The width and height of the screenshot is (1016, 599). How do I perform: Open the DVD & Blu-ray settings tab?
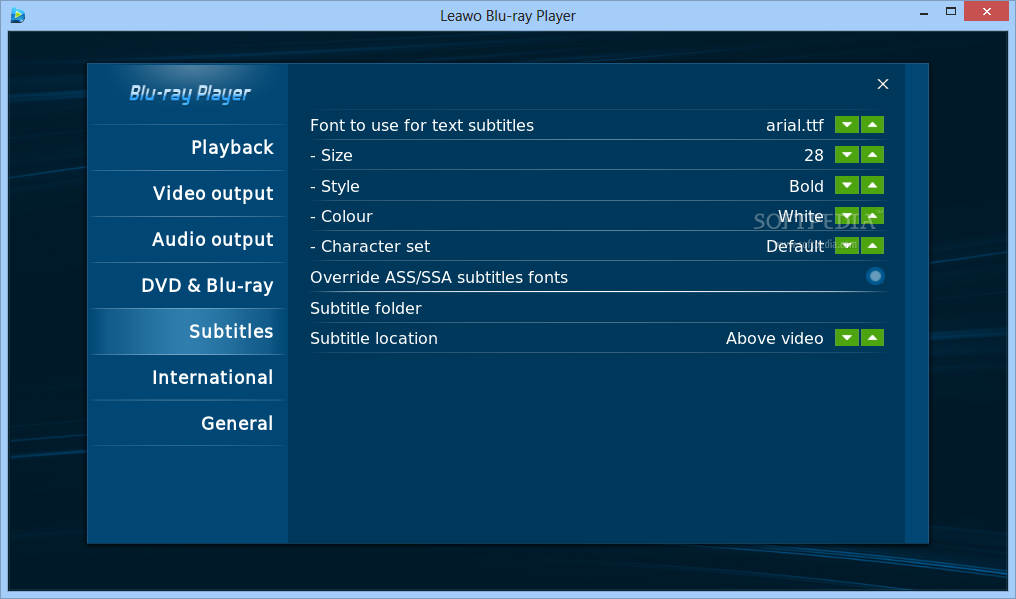[188, 285]
